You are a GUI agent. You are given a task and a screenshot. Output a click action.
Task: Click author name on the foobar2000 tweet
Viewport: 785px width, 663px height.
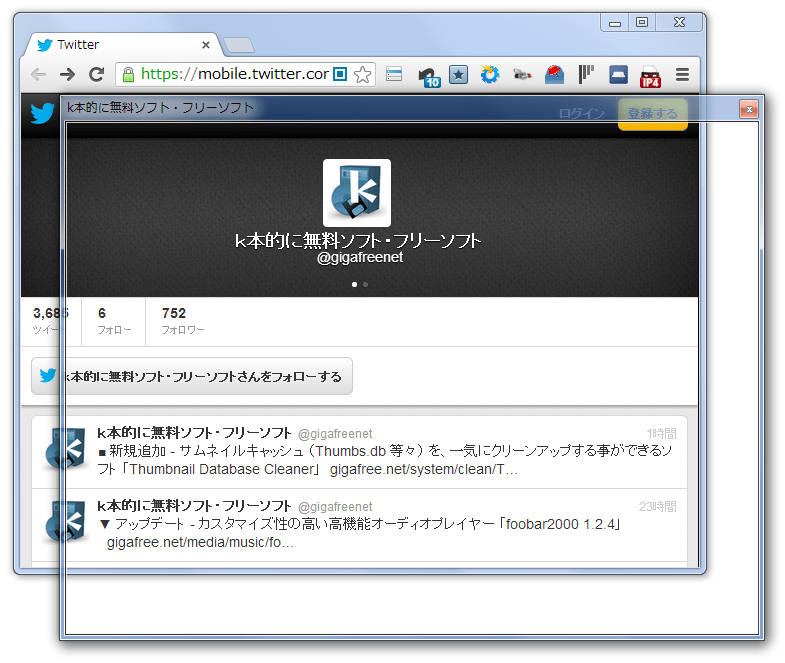pyautogui.click(x=194, y=506)
